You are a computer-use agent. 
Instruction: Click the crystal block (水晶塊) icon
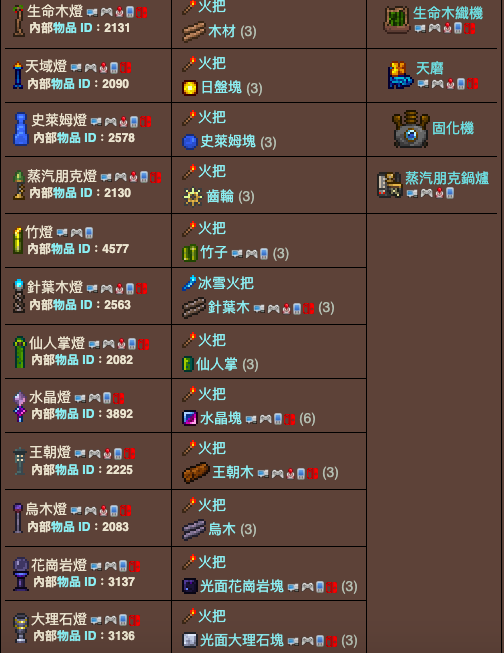[190, 418]
